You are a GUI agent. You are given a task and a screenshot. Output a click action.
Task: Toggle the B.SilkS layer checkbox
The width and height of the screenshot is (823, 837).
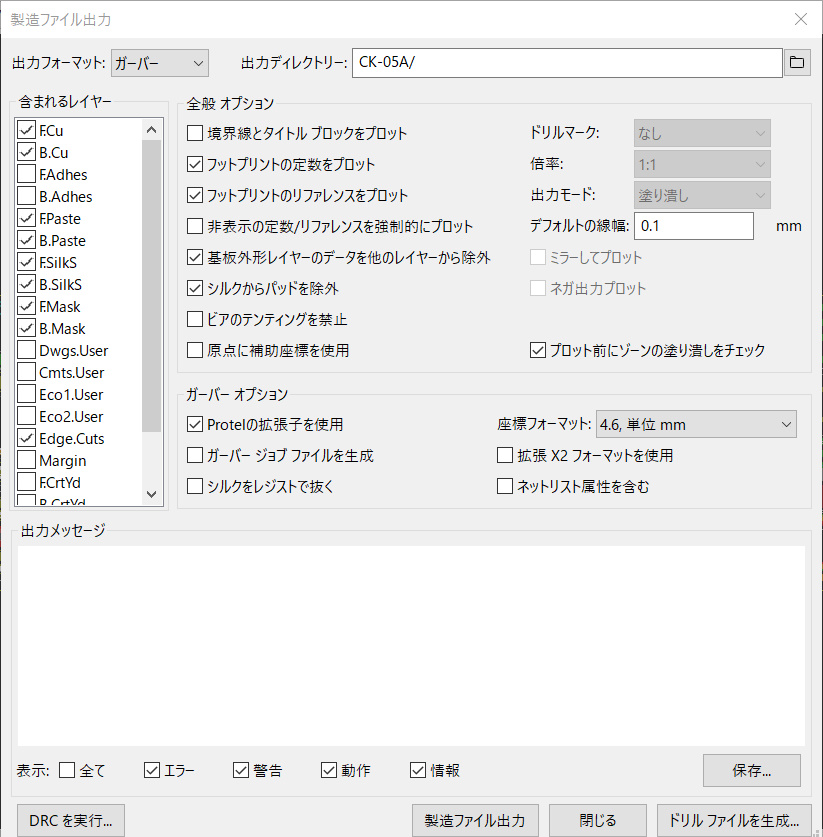tap(27, 284)
